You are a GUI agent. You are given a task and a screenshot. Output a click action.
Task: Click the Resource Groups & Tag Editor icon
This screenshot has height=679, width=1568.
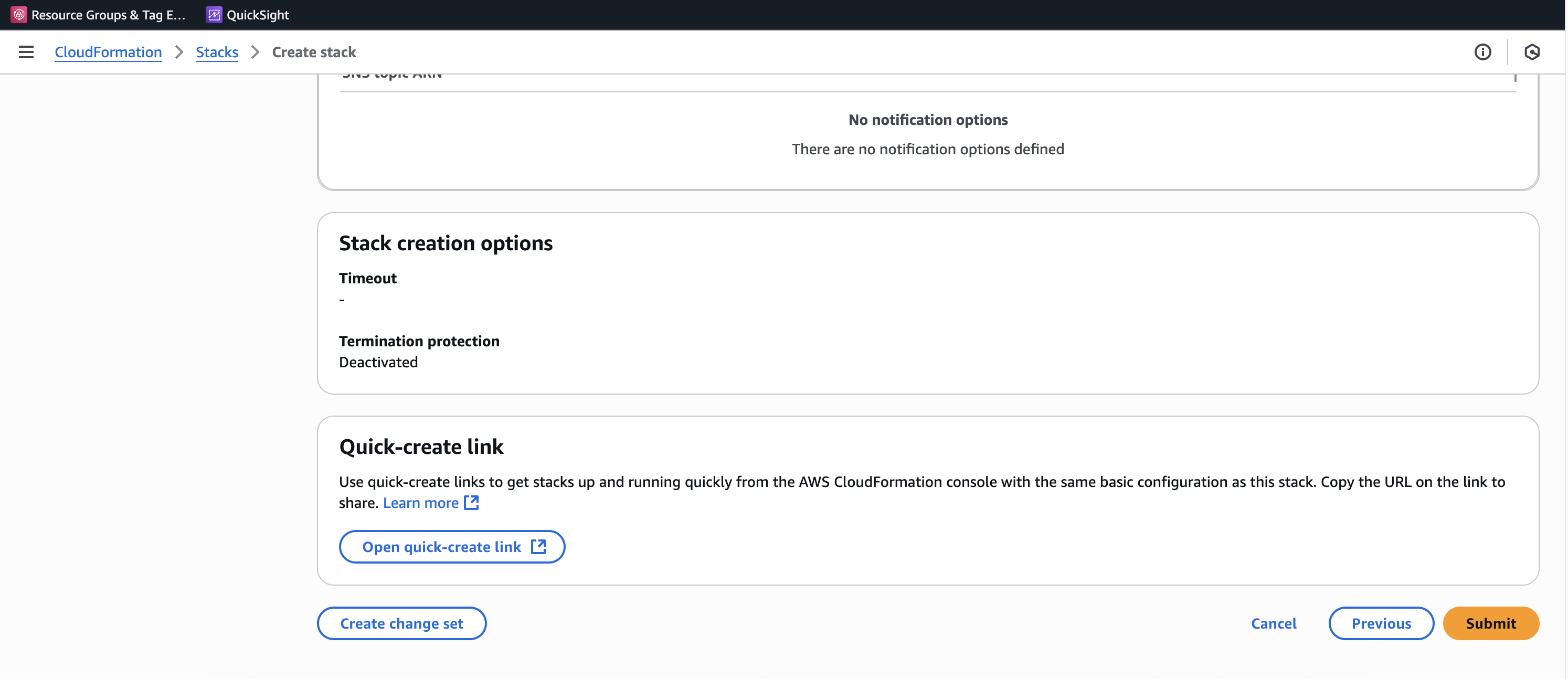(19, 15)
